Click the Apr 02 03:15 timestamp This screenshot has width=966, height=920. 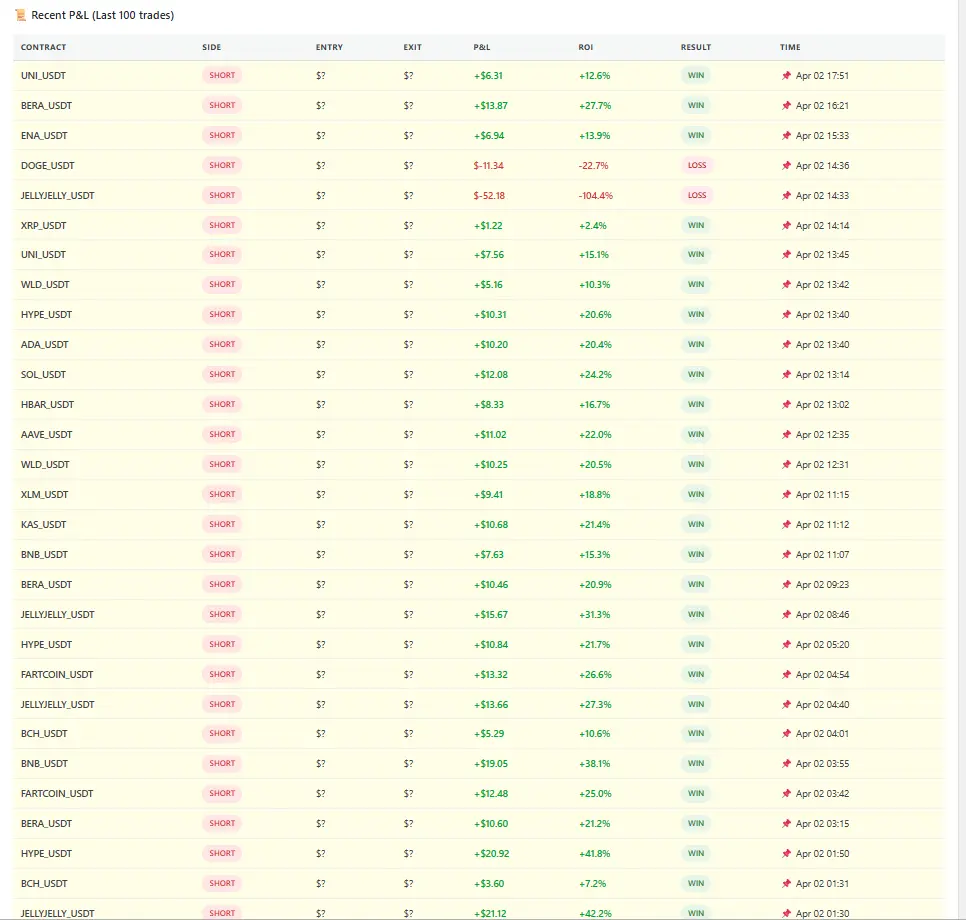click(822, 823)
